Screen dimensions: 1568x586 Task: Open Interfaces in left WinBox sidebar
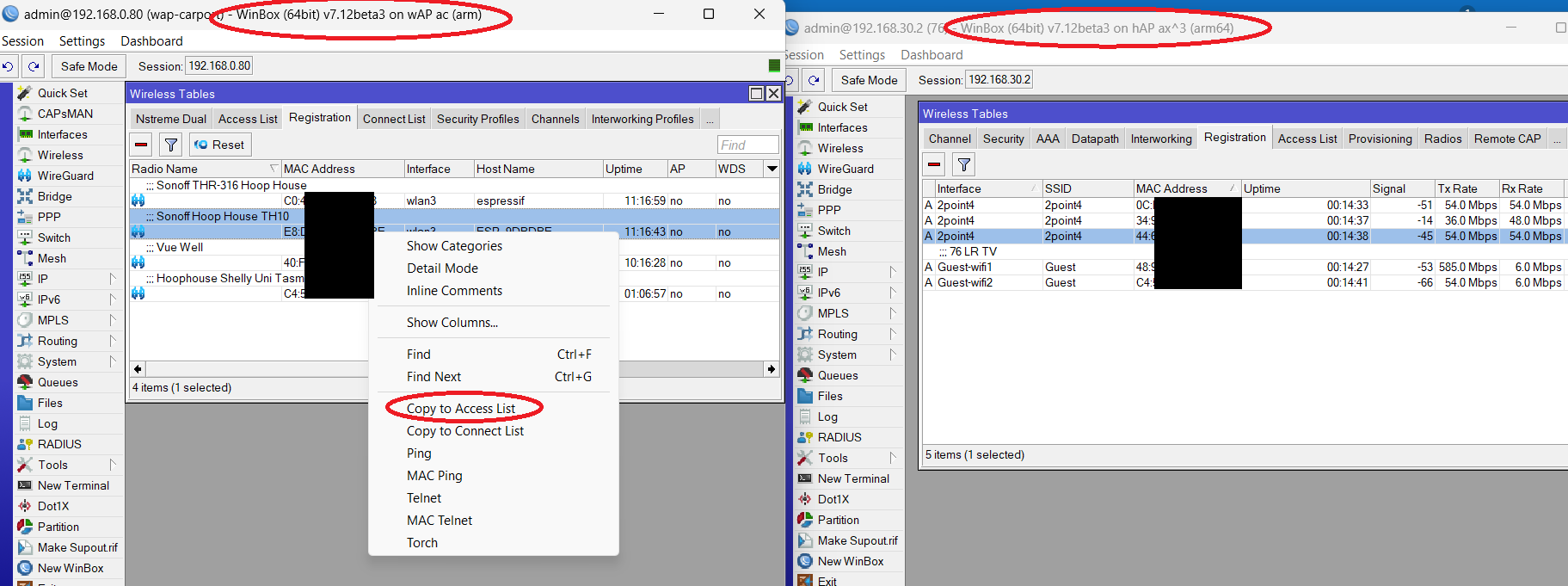(62, 134)
